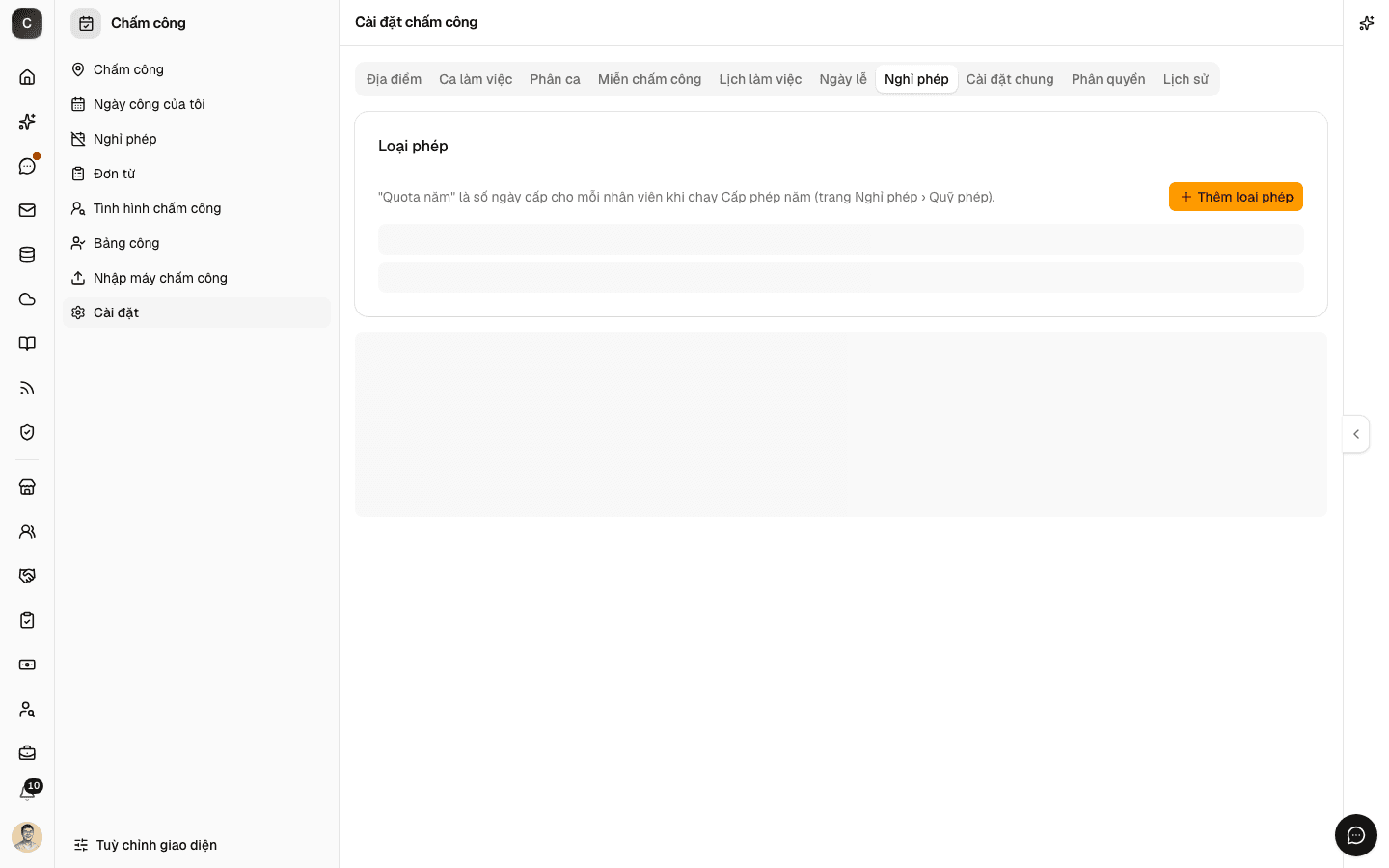Screen dimensions: 1389x868
Task: Switch to the Ca làm việc tab
Action: coord(476,79)
